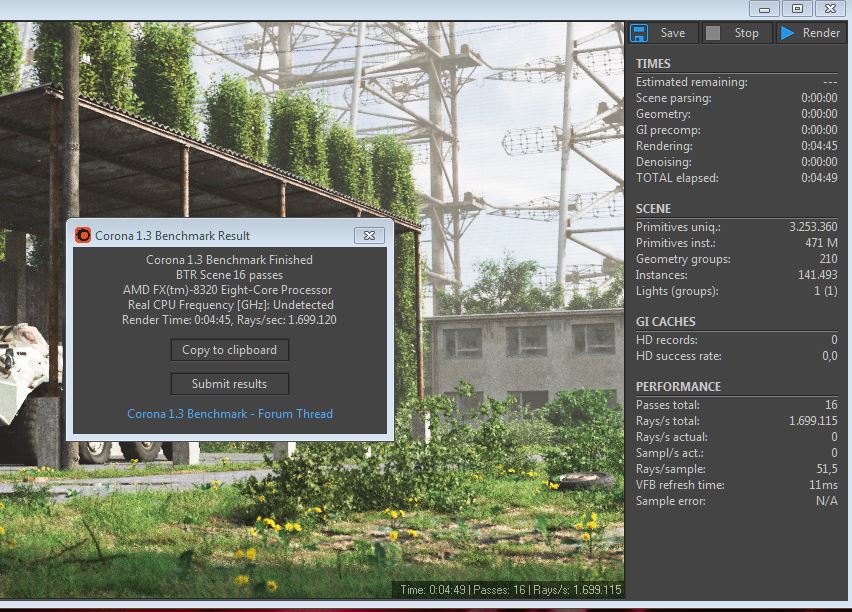Click the Primitives uniq. value 3.253.360
852x612 pixels.
[813, 227]
